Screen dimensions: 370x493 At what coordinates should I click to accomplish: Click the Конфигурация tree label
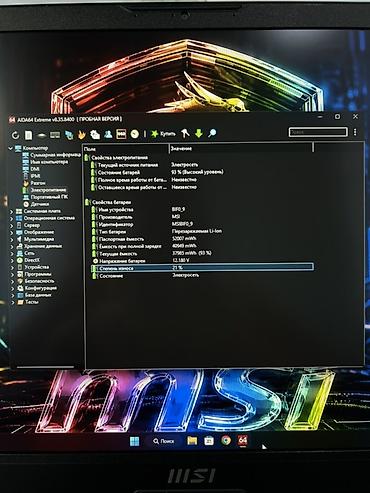[41, 288]
